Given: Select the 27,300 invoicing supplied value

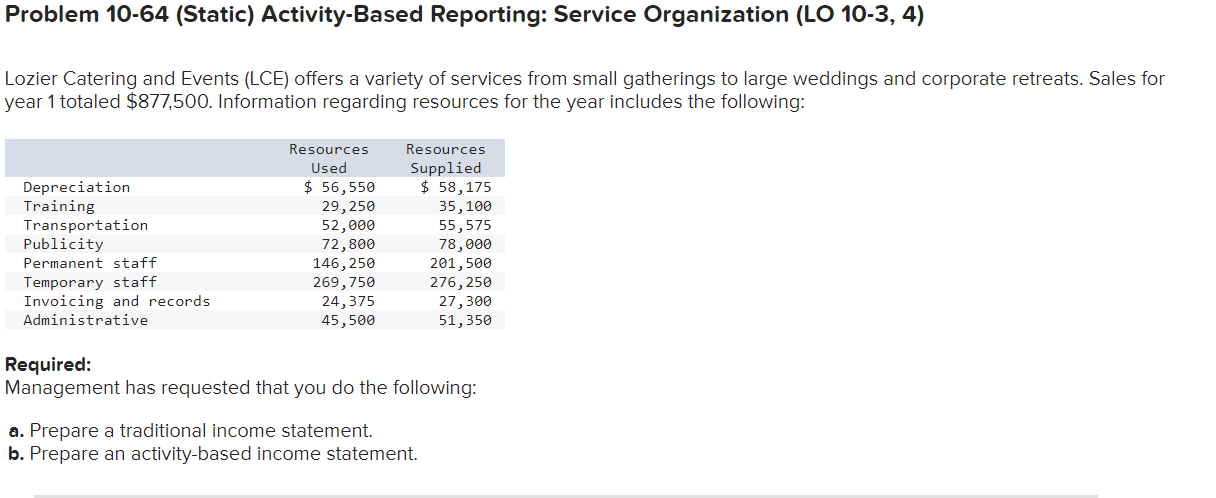Looking at the screenshot, I should point(465,301).
